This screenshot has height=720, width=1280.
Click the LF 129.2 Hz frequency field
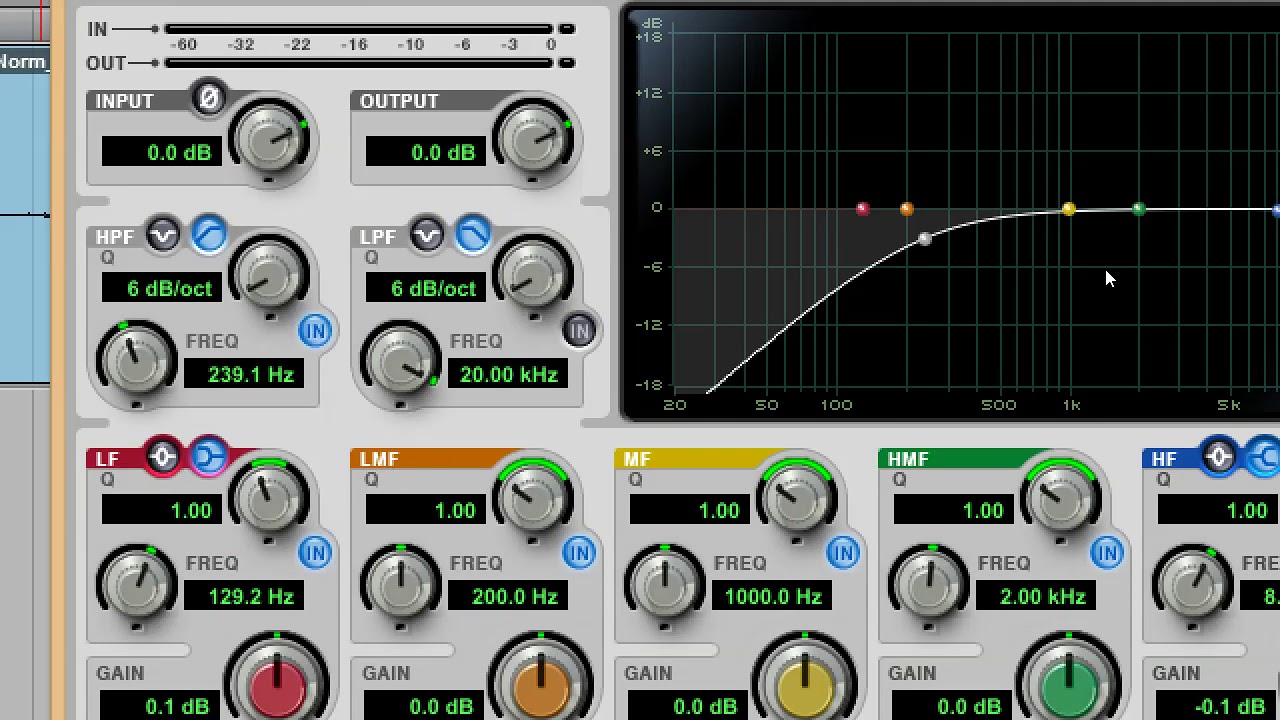[x=243, y=596]
